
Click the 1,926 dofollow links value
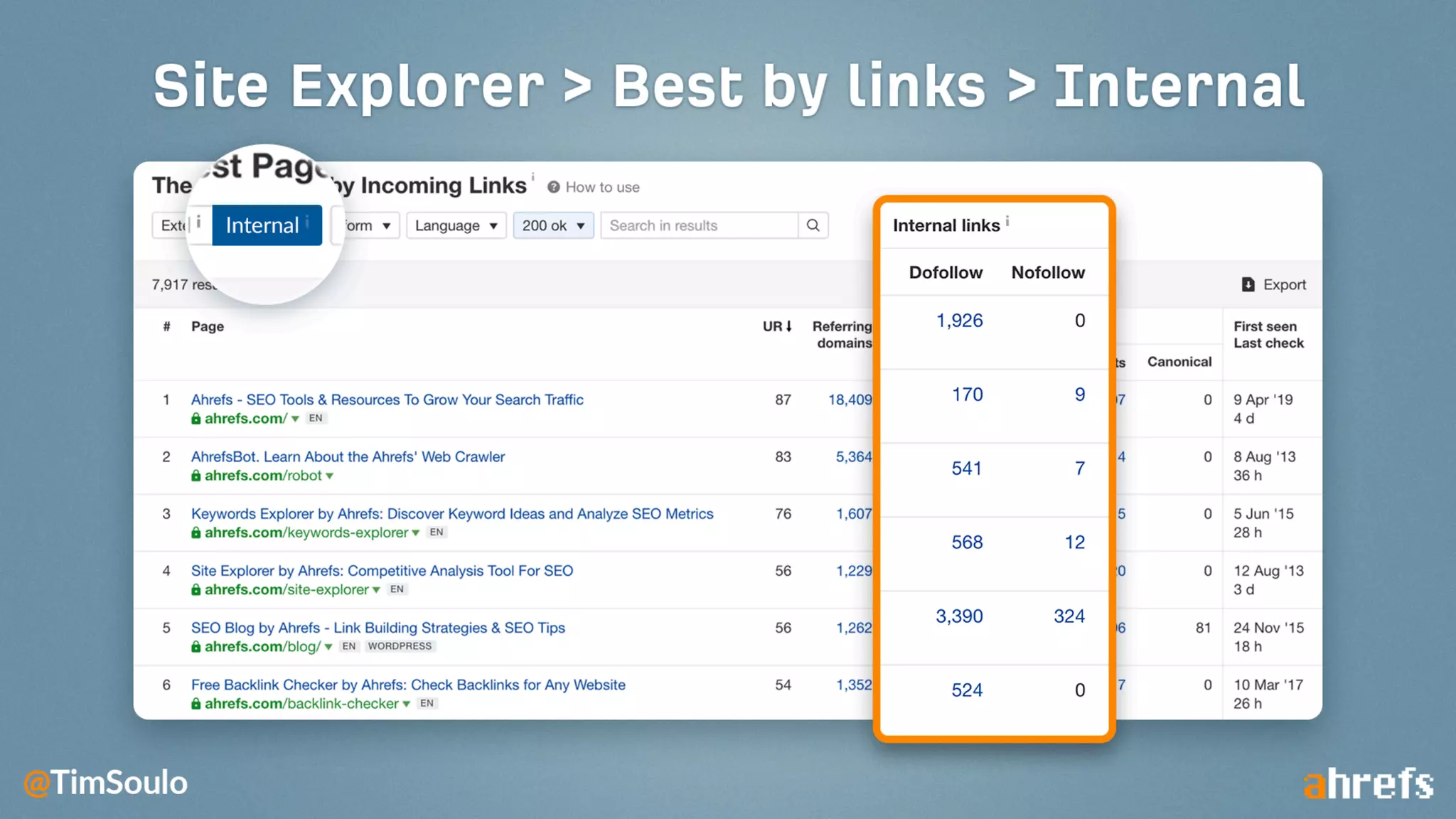point(959,321)
